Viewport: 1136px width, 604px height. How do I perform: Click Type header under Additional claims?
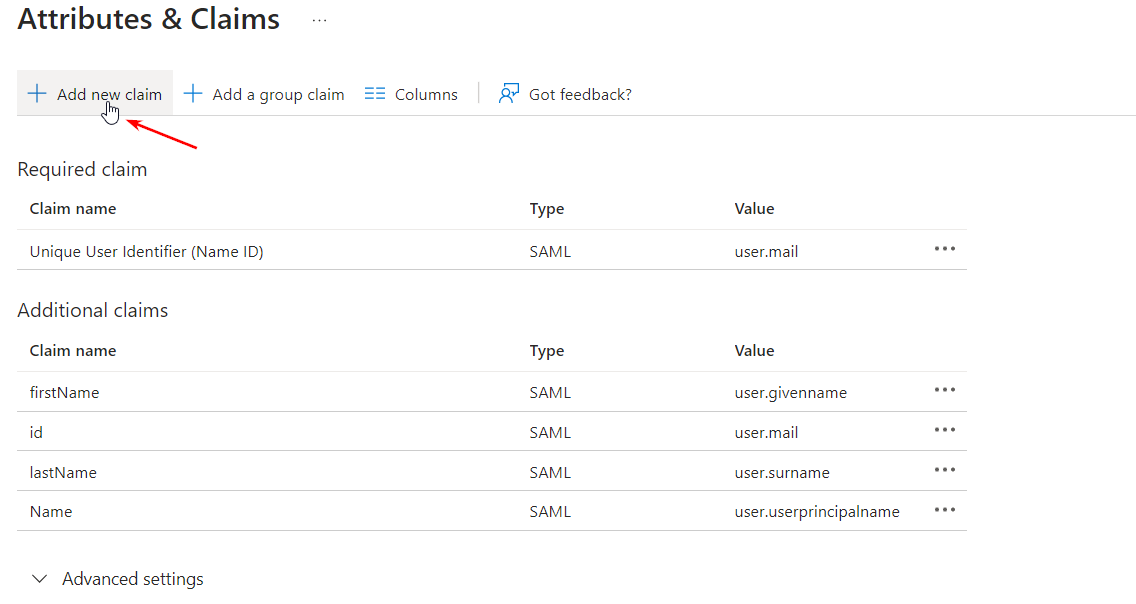coord(546,351)
